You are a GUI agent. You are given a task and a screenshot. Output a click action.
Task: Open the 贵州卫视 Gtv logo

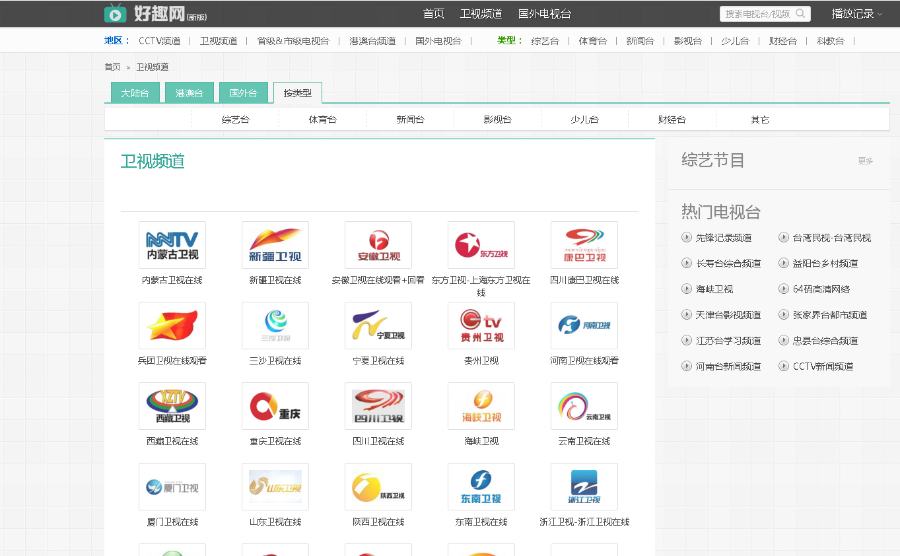click(481, 326)
